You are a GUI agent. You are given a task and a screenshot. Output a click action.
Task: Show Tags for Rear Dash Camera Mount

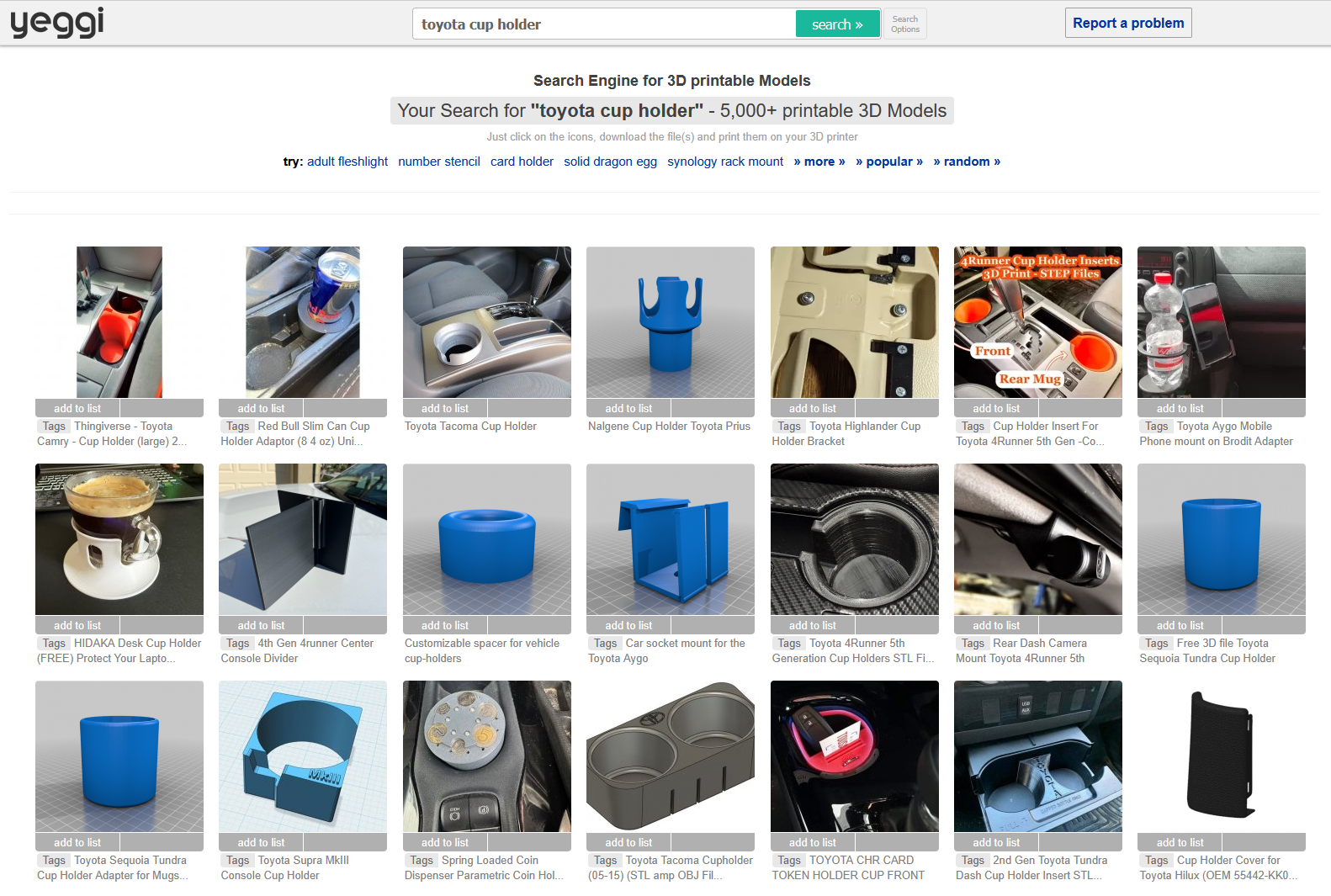coord(973,644)
